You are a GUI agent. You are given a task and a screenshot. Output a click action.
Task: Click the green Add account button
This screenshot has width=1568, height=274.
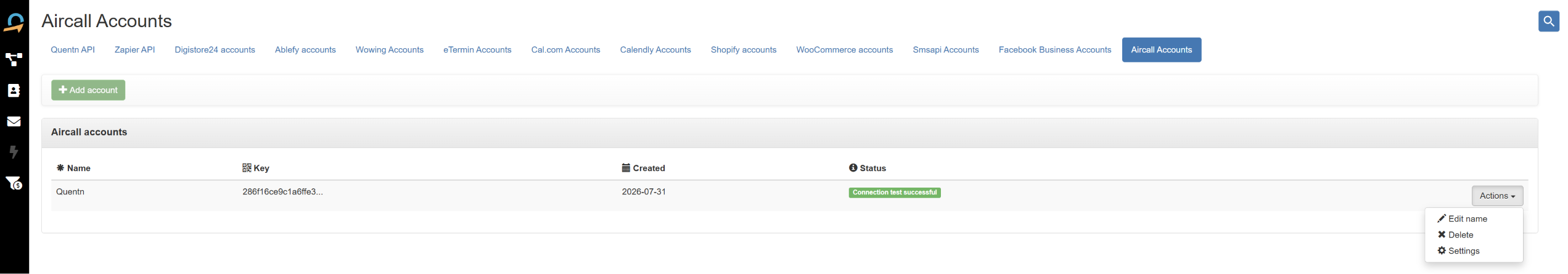(x=88, y=90)
